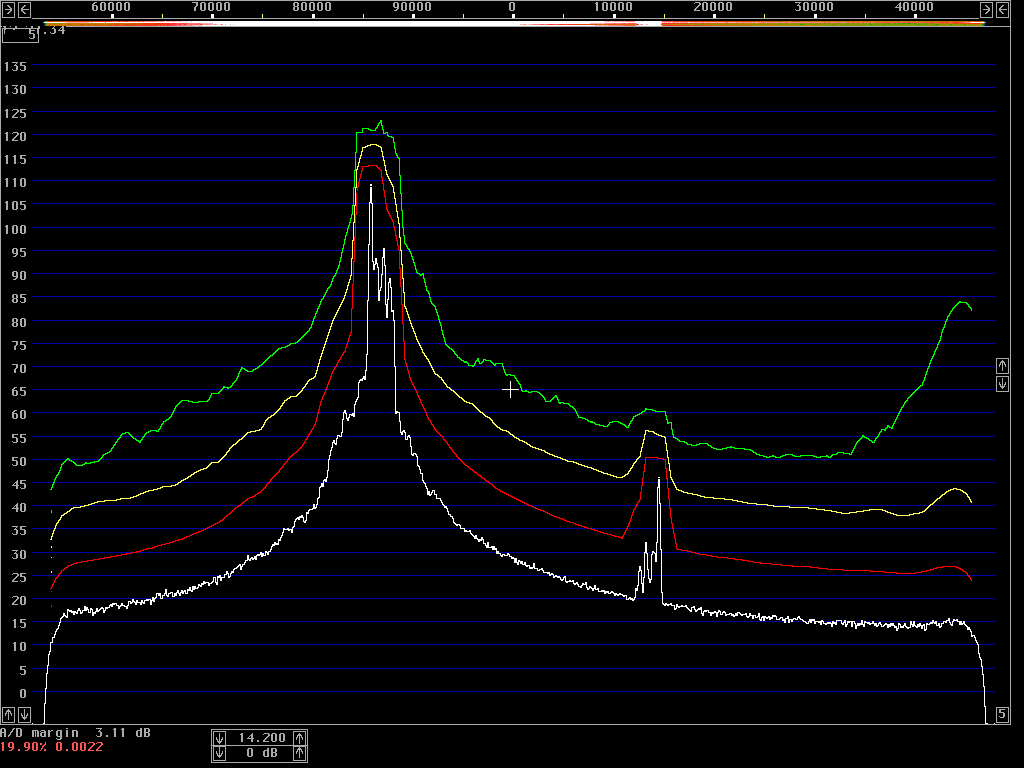This screenshot has width=1024, height=768.
Task: Click the white cross cursor on the spectrum
Action: click(511, 390)
